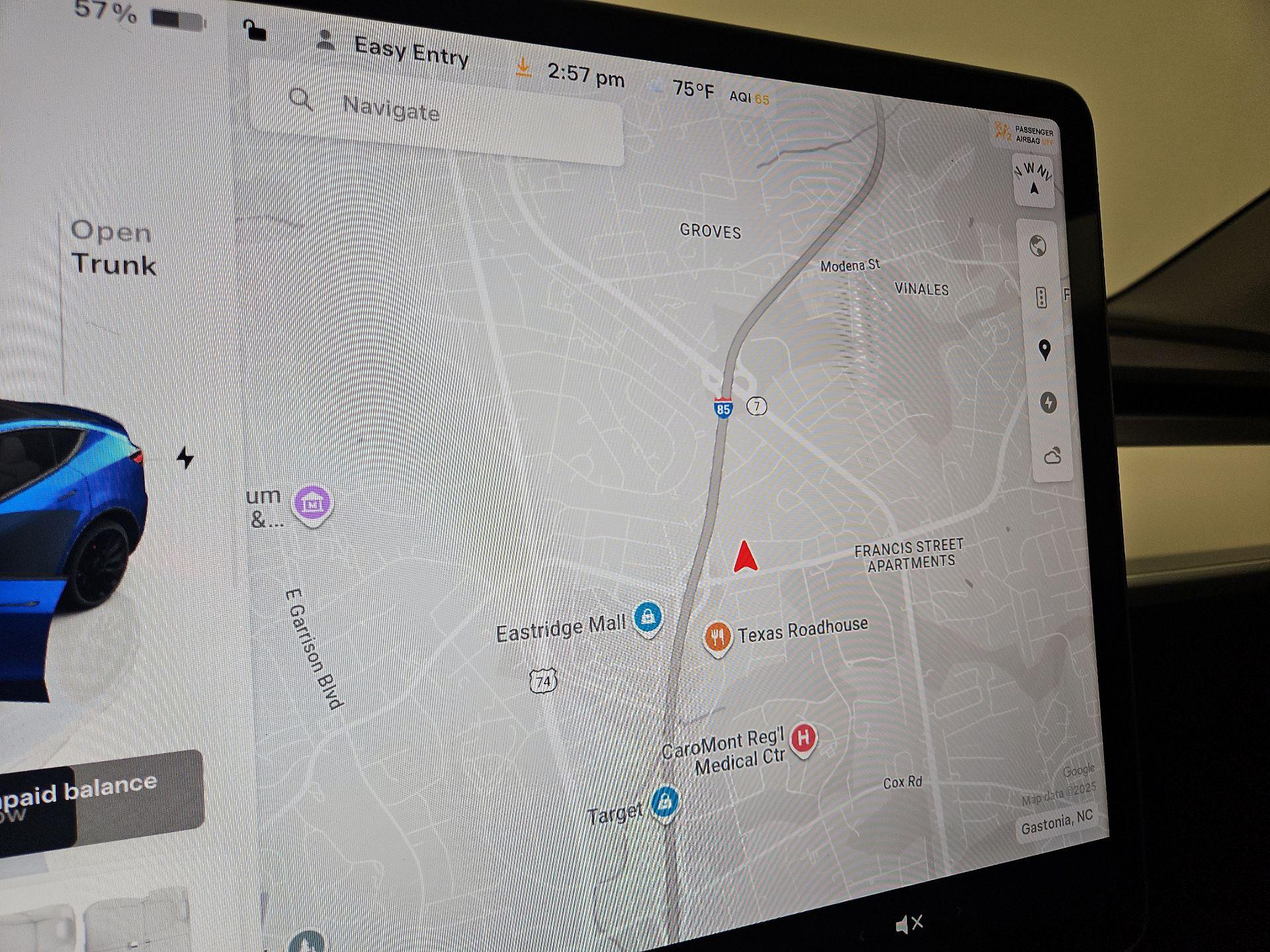Select the Eastridge Mall shopping pin
This screenshot has width=1270, height=952.
[x=648, y=618]
